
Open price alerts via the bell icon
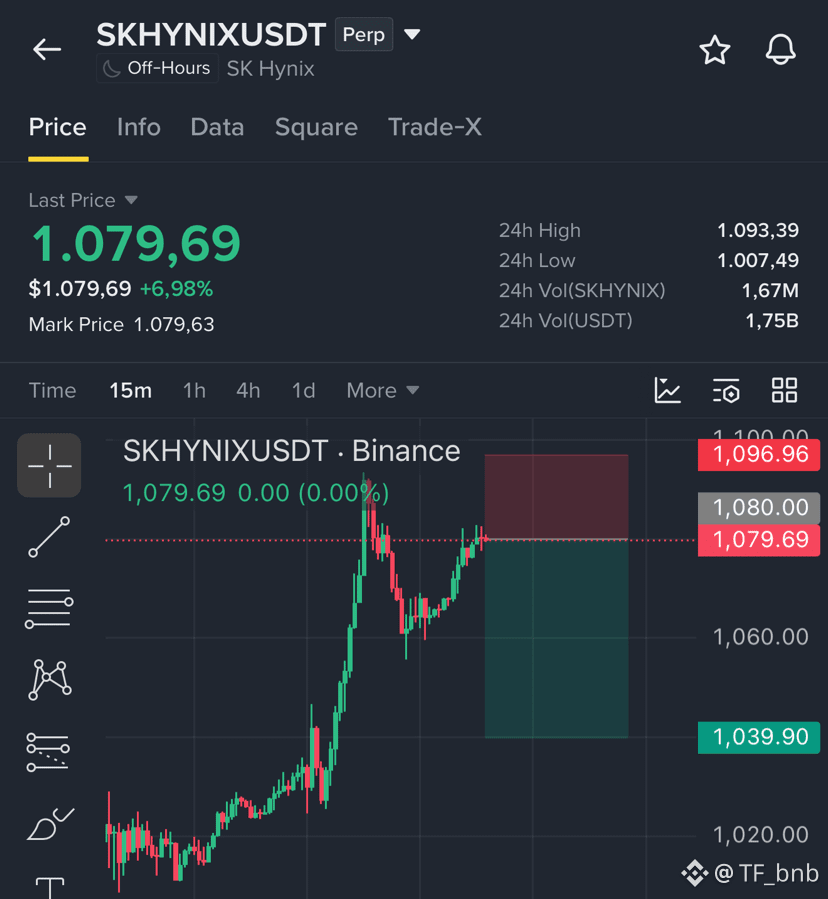point(780,49)
